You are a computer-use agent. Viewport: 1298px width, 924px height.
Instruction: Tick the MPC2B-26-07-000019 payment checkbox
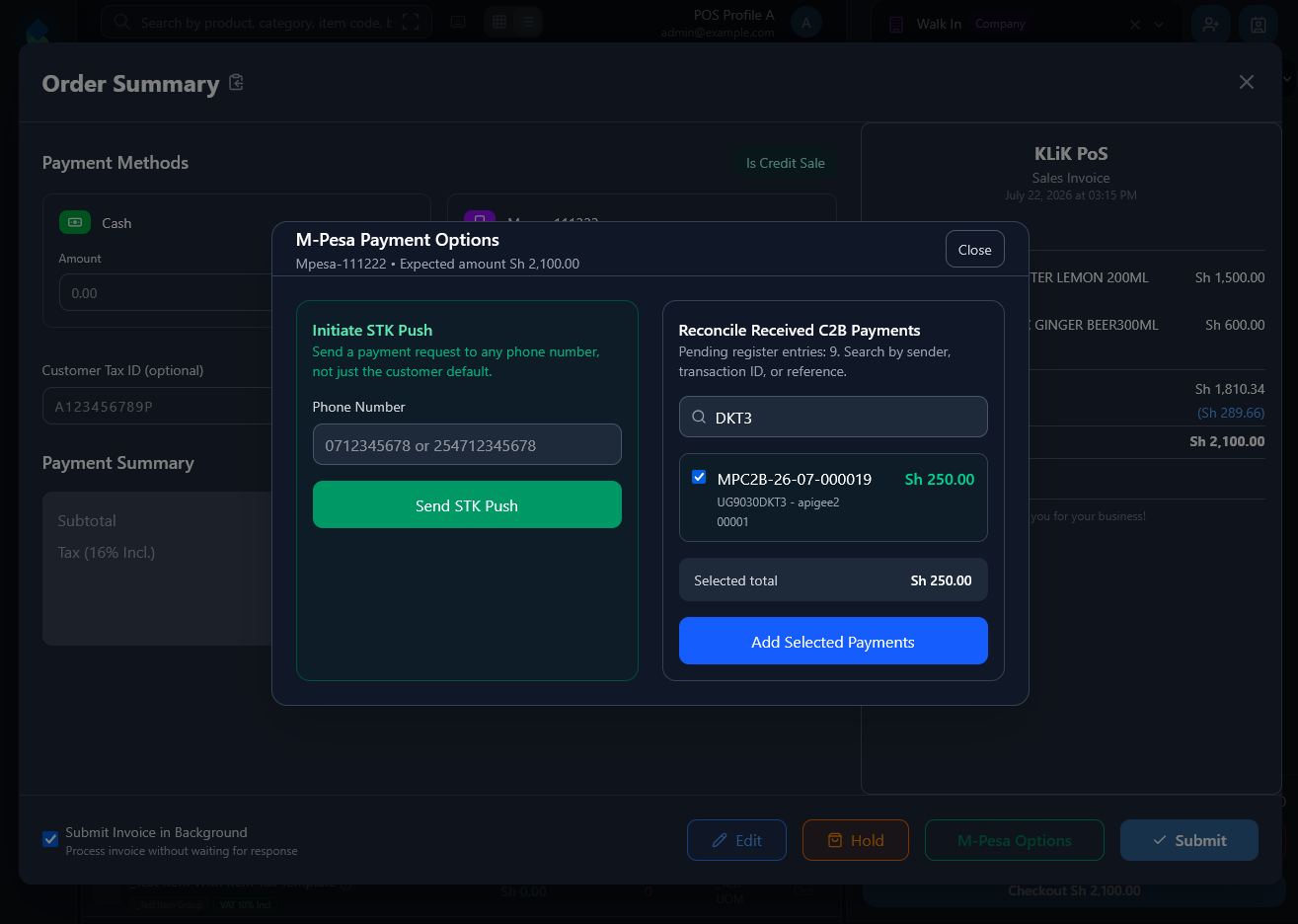(x=699, y=477)
